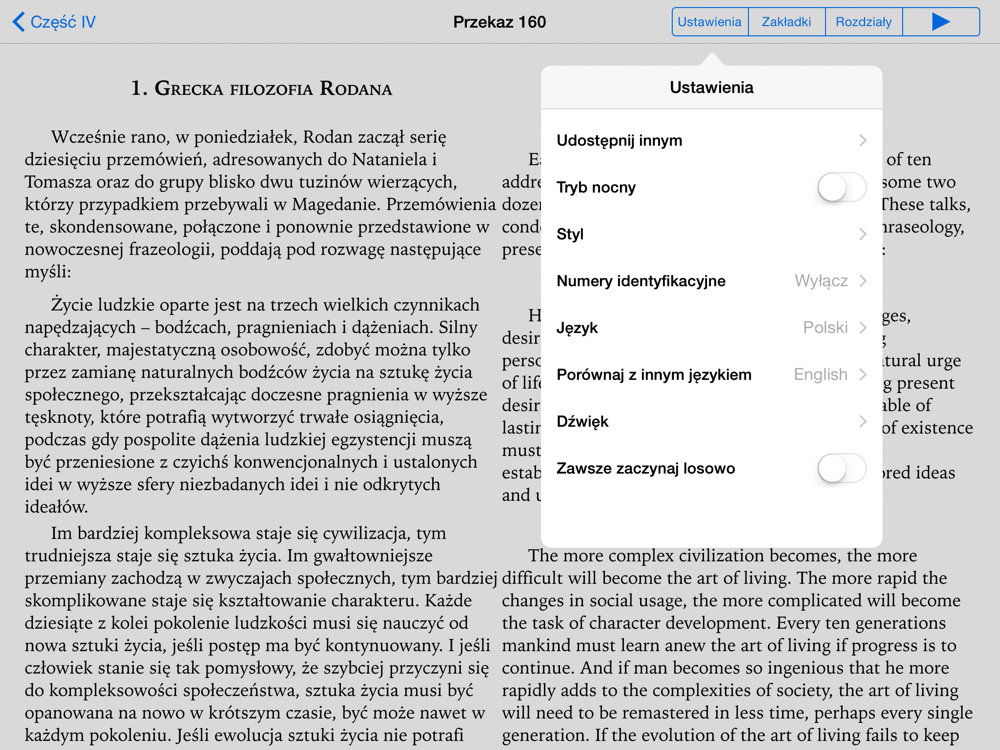Open the Styl settings row
The height and width of the screenshot is (750, 1000).
[x=712, y=234]
